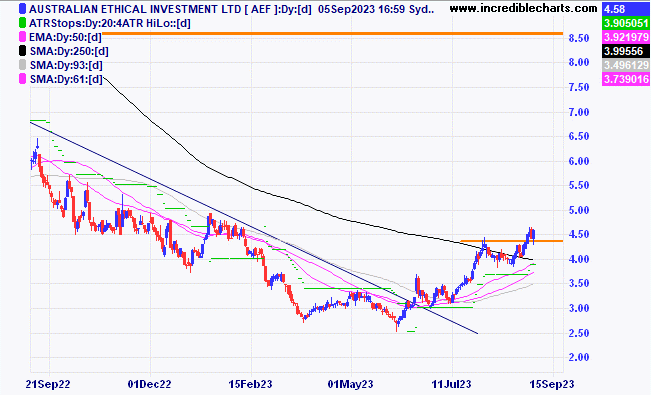The width and height of the screenshot is (651, 395).
Task: Click the 2.50 price axis label
Action: [578, 333]
